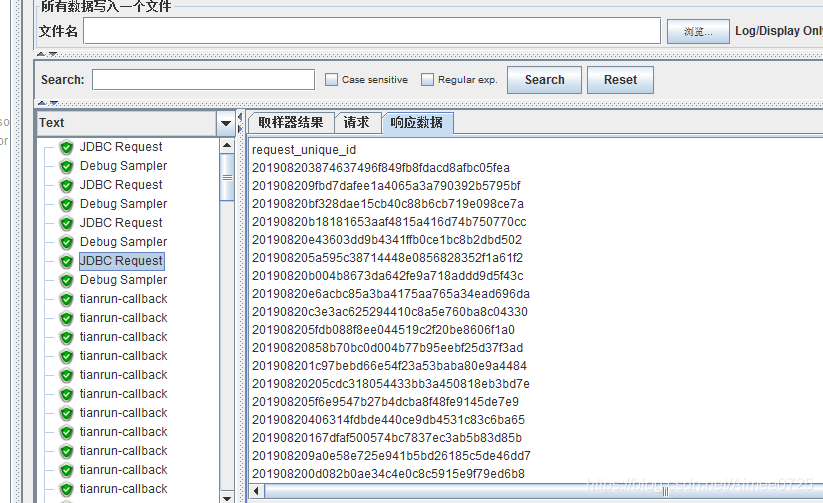Switch to the 响应数据 tab

click(417, 123)
